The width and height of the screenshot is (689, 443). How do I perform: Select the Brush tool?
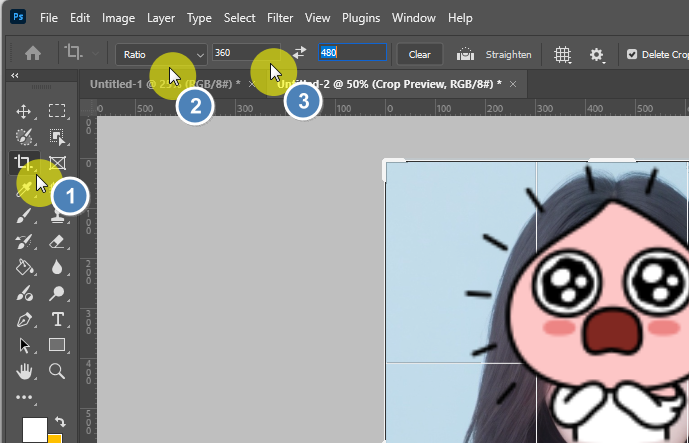[24, 216]
